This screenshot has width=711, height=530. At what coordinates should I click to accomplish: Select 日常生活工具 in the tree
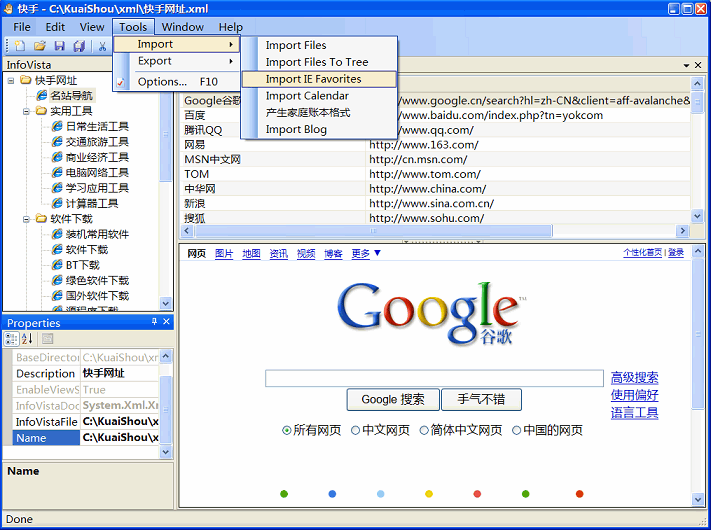pyautogui.click(x=97, y=127)
